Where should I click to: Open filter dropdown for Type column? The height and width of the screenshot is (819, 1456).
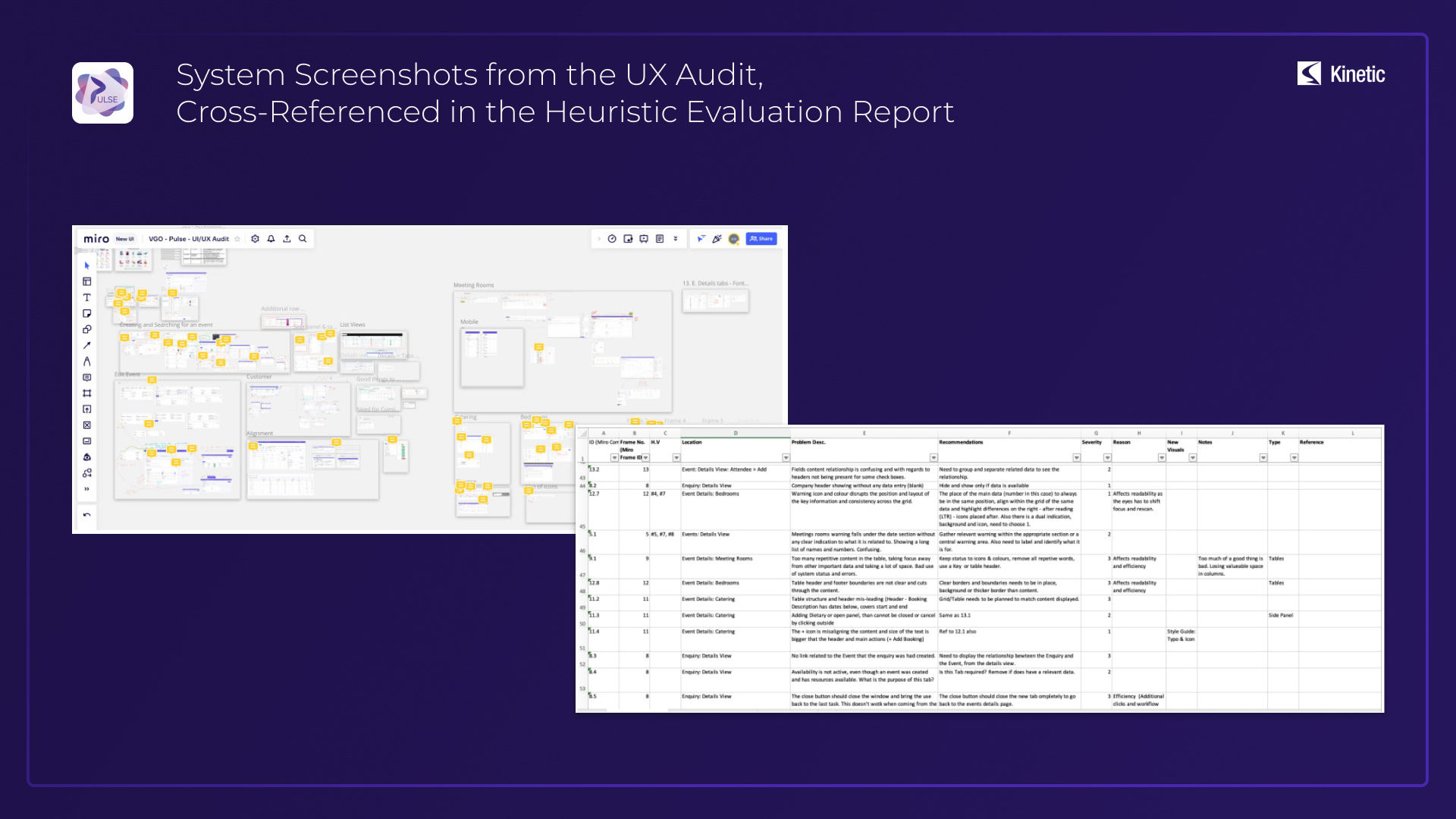[1294, 458]
